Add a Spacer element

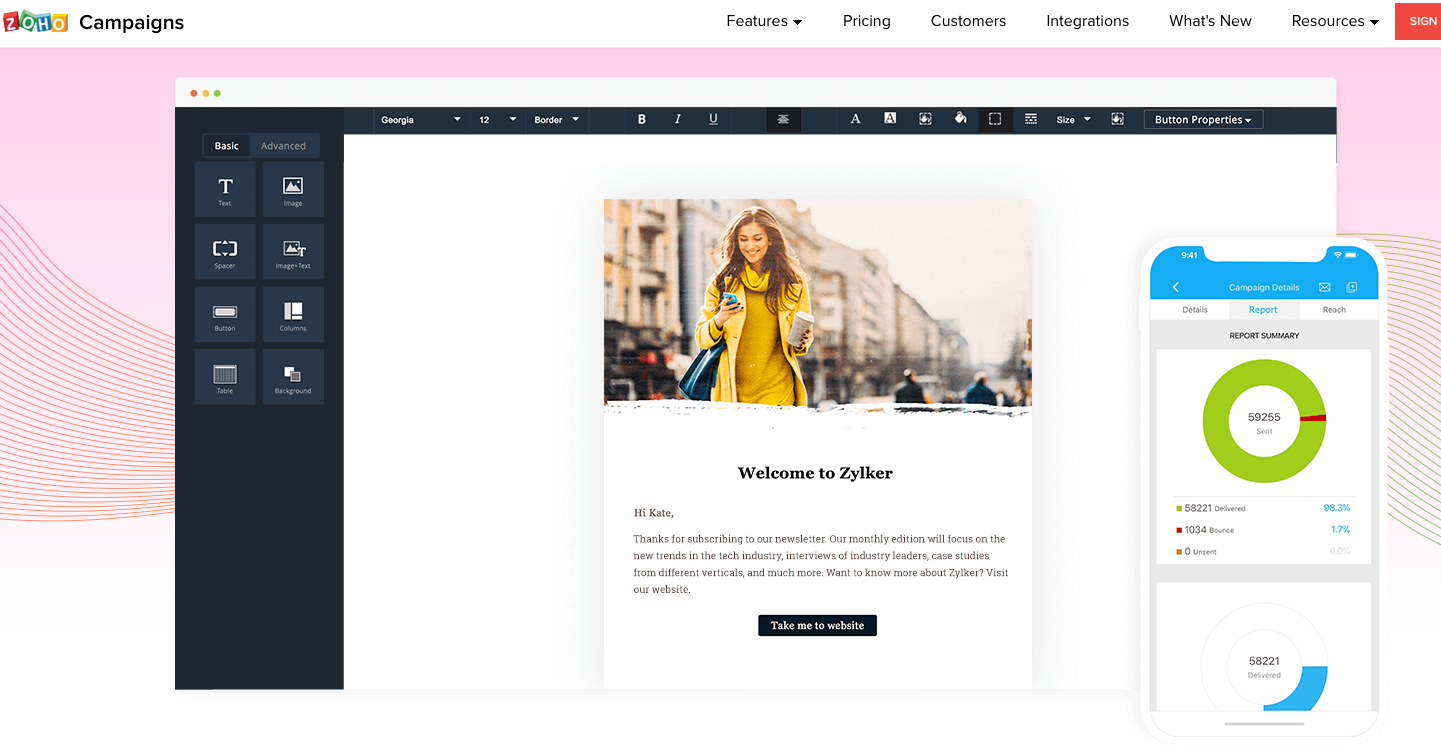(x=225, y=251)
